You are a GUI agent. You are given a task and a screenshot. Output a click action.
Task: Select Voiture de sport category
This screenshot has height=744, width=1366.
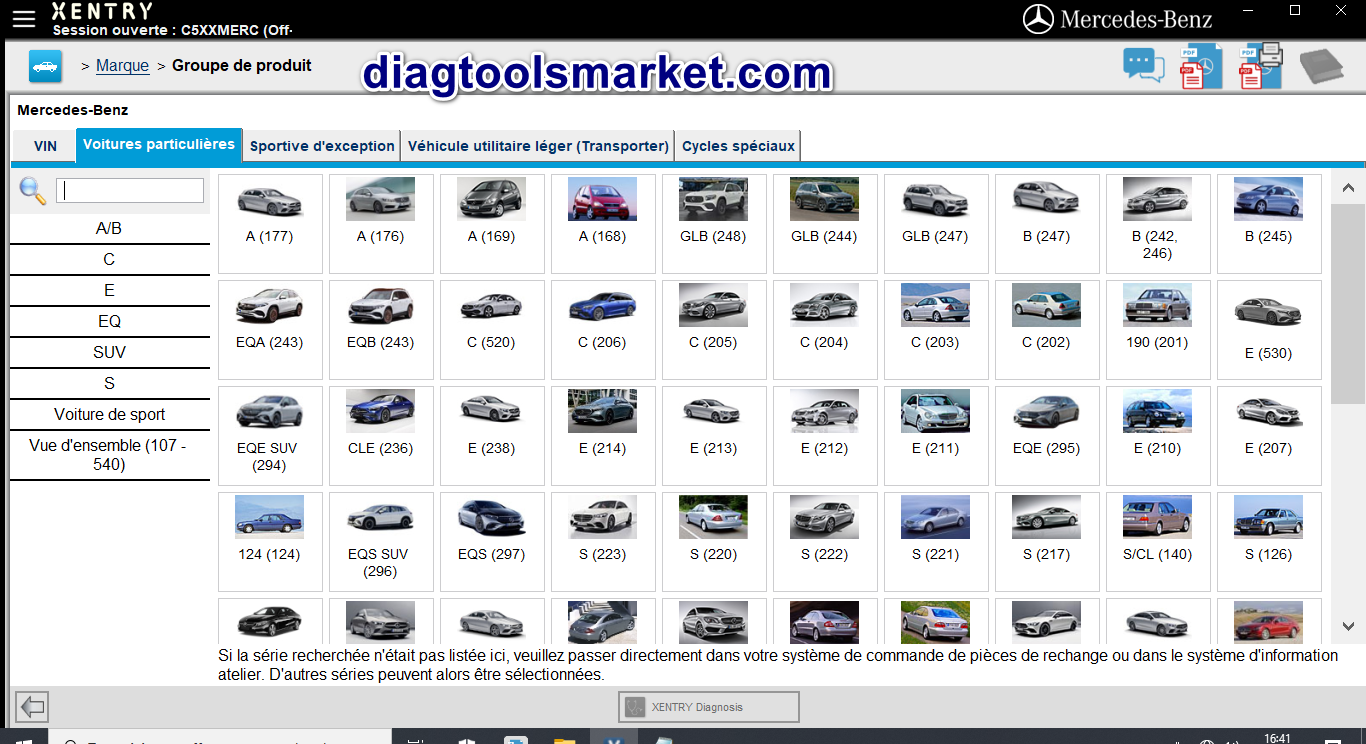pos(110,414)
